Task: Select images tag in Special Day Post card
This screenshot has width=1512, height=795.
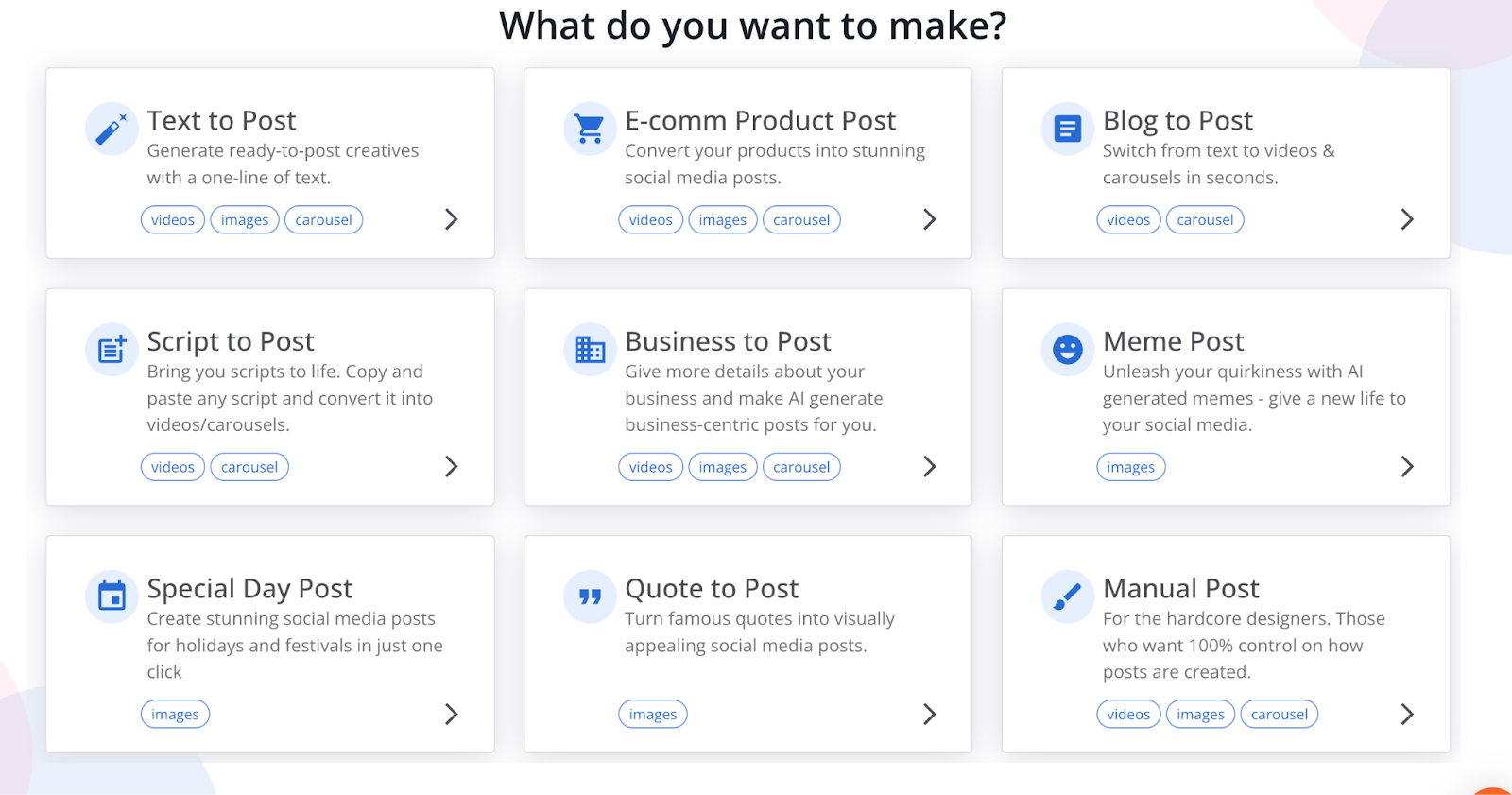Action: pyautogui.click(x=175, y=715)
